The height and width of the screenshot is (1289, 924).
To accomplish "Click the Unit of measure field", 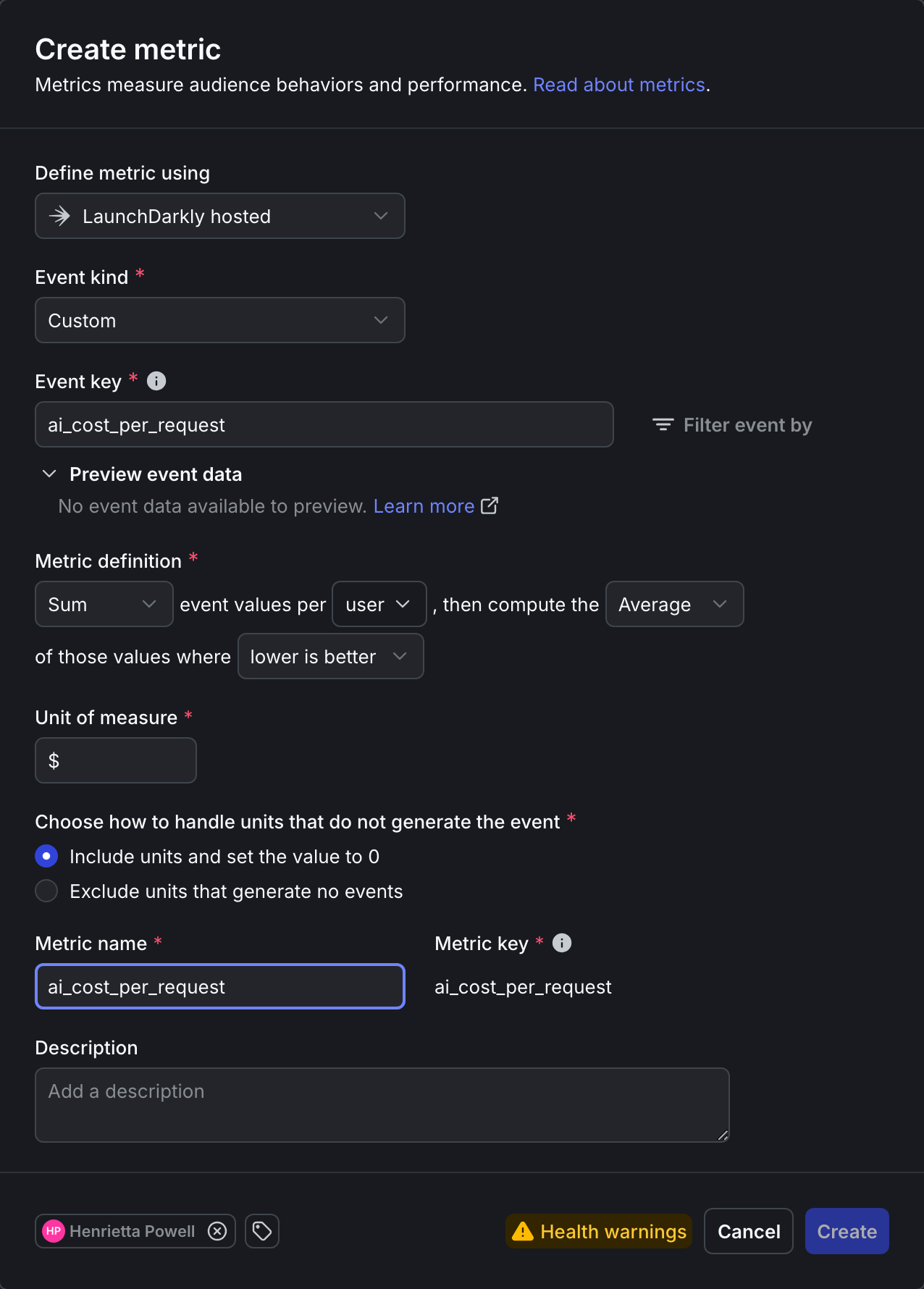I will (116, 760).
